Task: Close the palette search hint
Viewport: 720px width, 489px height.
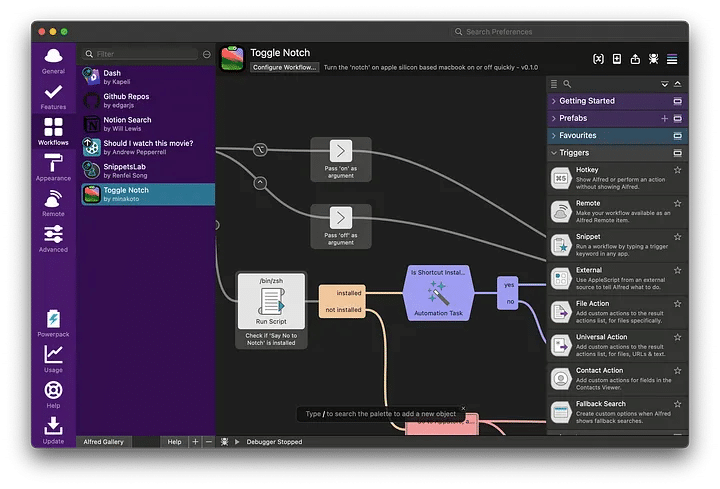Action: pyautogui.click(x=463, y=408)
